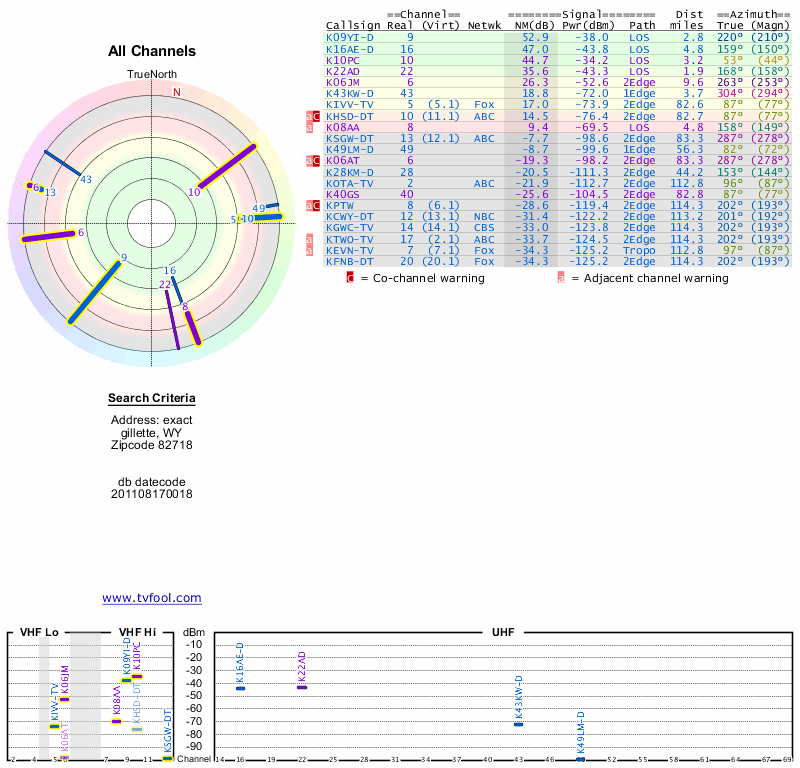
Task: Click the red N north marker on radar
Action: coord(177,92)
